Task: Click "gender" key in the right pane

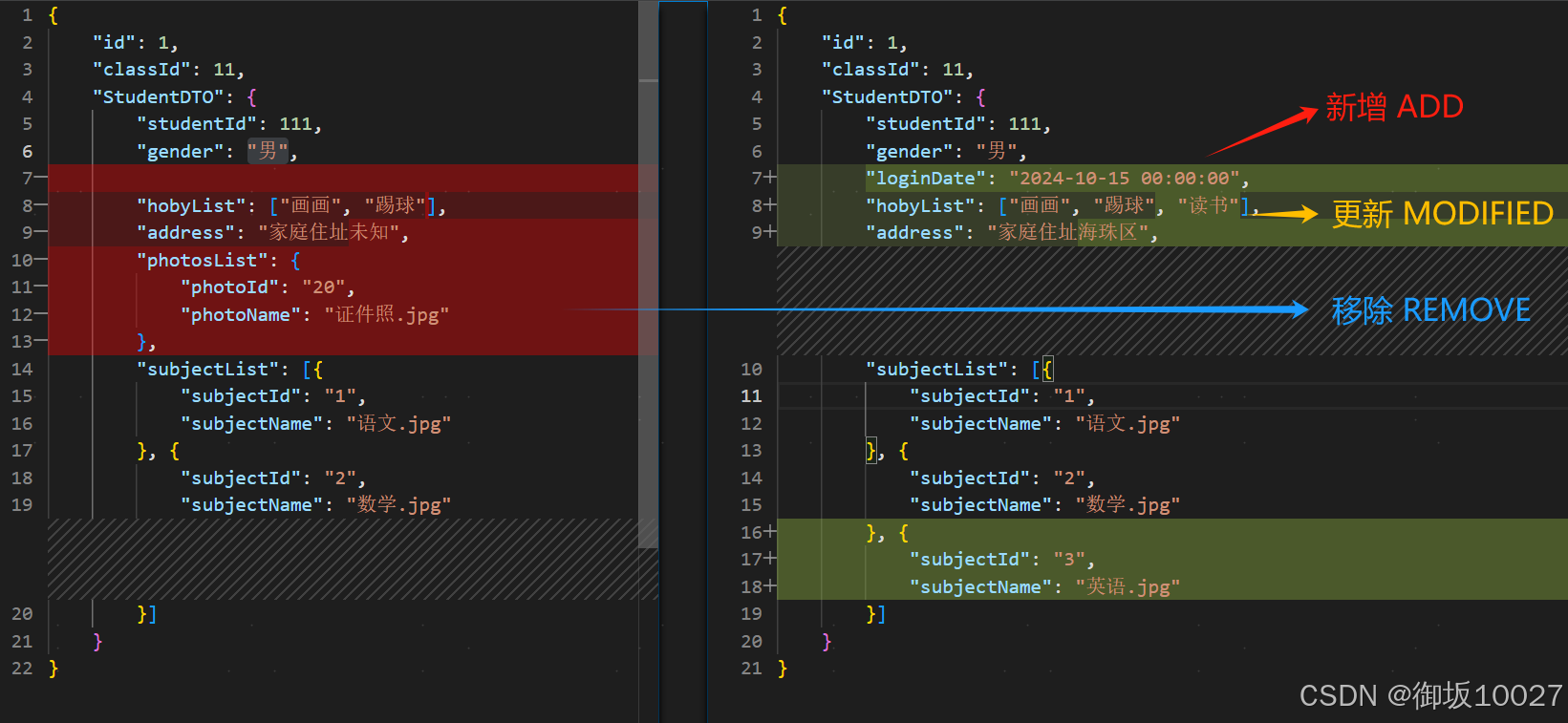Action: point(910,151)
